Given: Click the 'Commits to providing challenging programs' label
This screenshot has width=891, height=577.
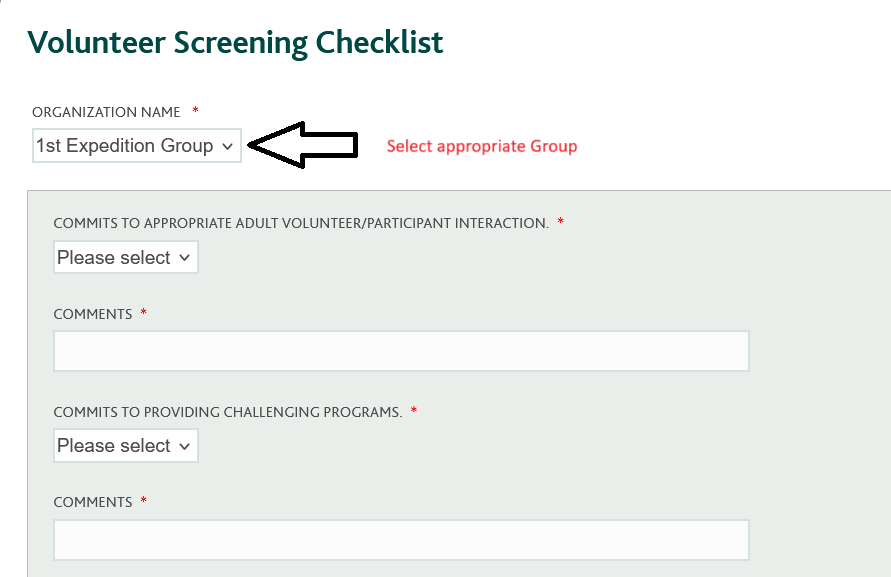Looking at the screenshot, I should tap(228, 412).
